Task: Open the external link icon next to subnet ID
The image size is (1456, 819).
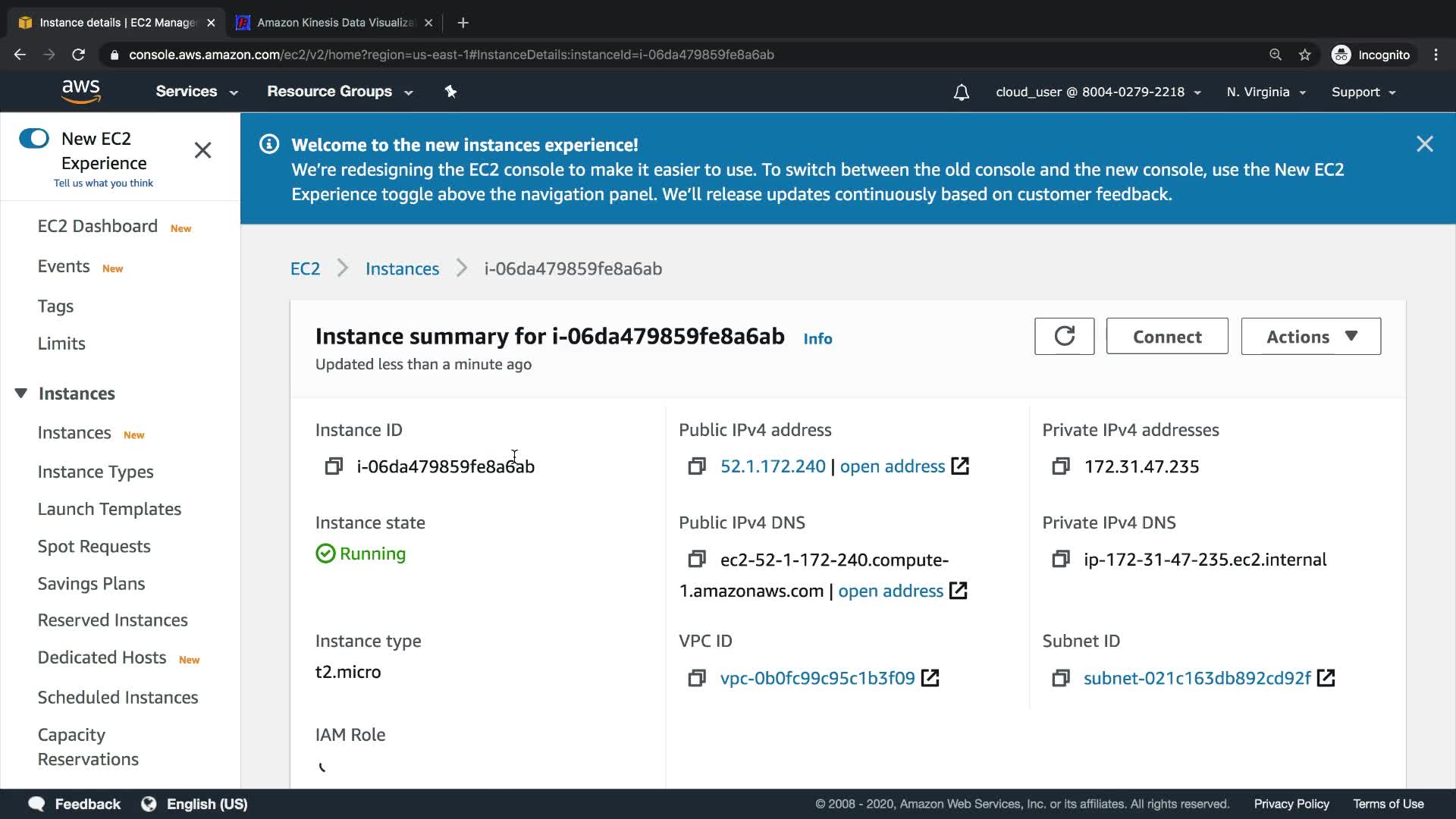Action: pos(1326,678)
